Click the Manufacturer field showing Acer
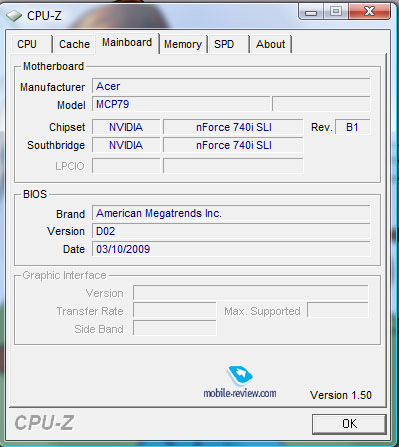 click(x=231, y=86)
